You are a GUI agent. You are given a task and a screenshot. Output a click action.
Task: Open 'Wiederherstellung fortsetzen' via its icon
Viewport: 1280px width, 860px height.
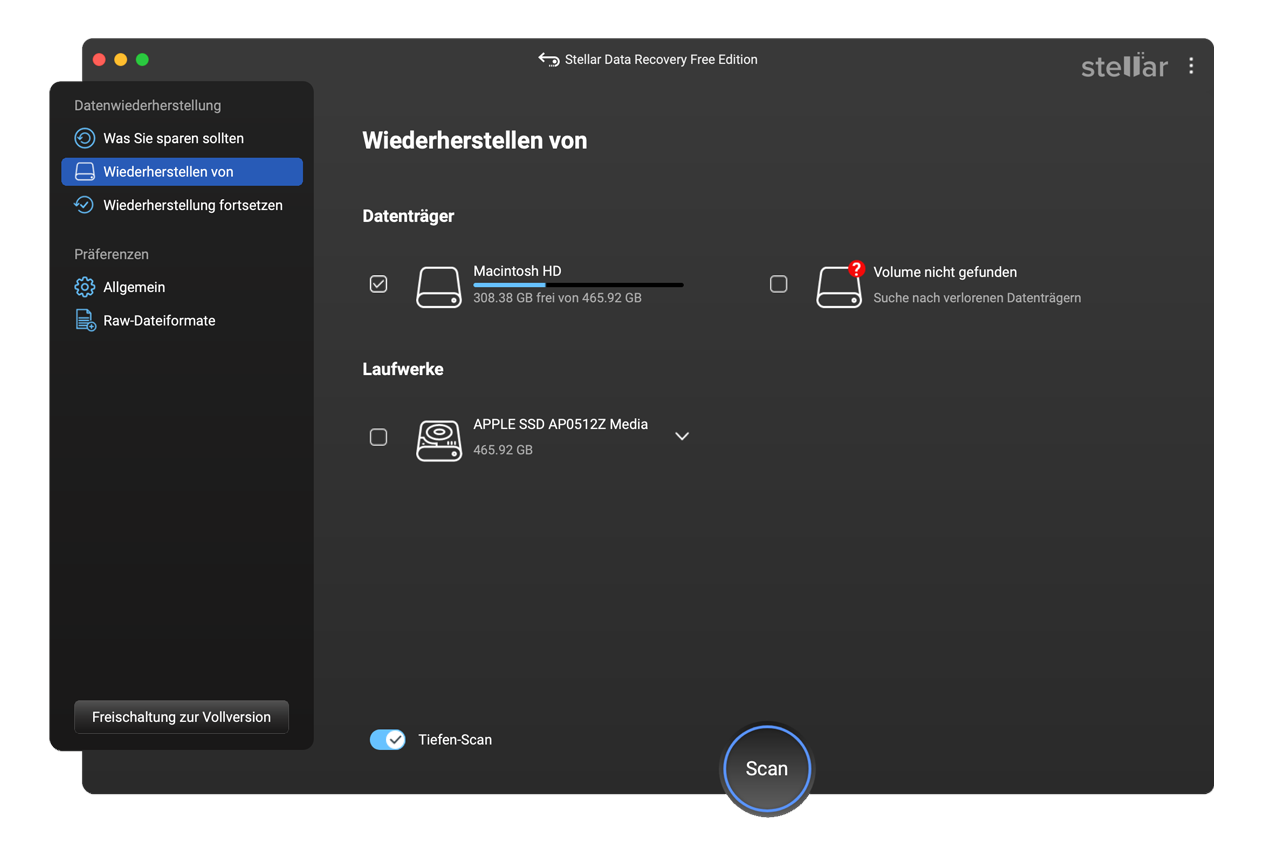tap(84, 205)
